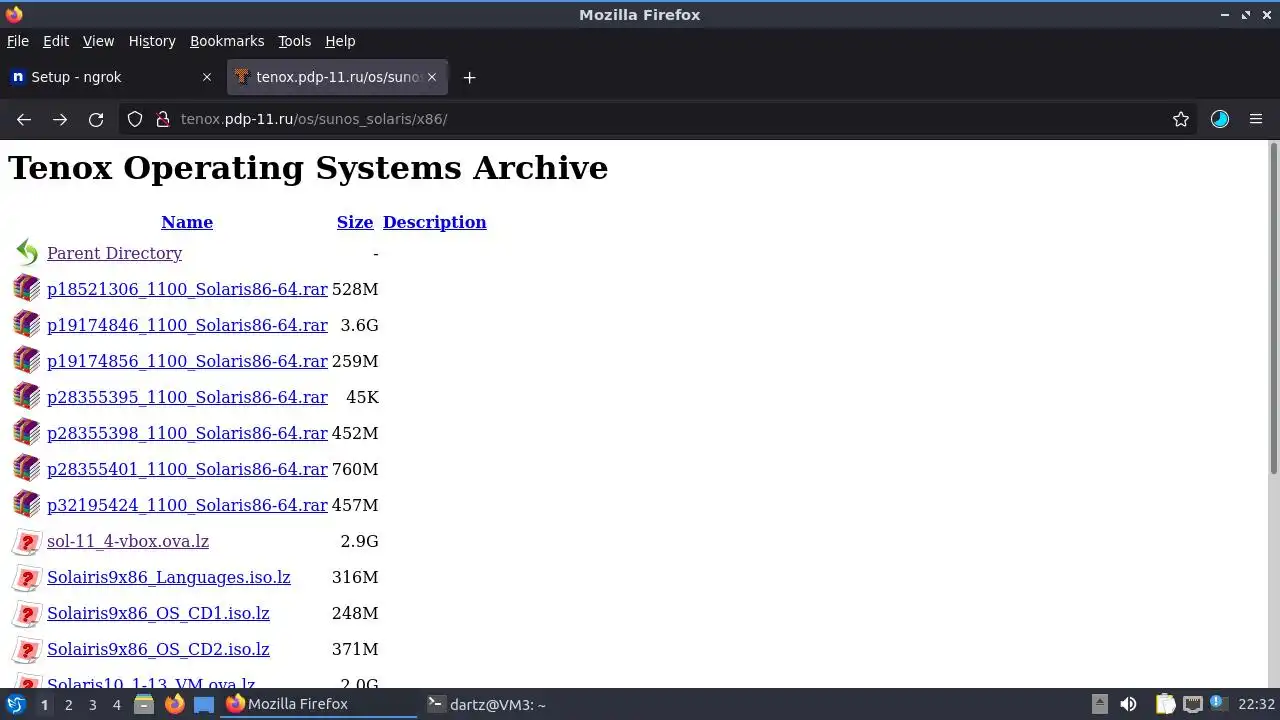Bookmark this page with the star
Viewport: 1280px width, 720px height.
(x=1181, y=119)
